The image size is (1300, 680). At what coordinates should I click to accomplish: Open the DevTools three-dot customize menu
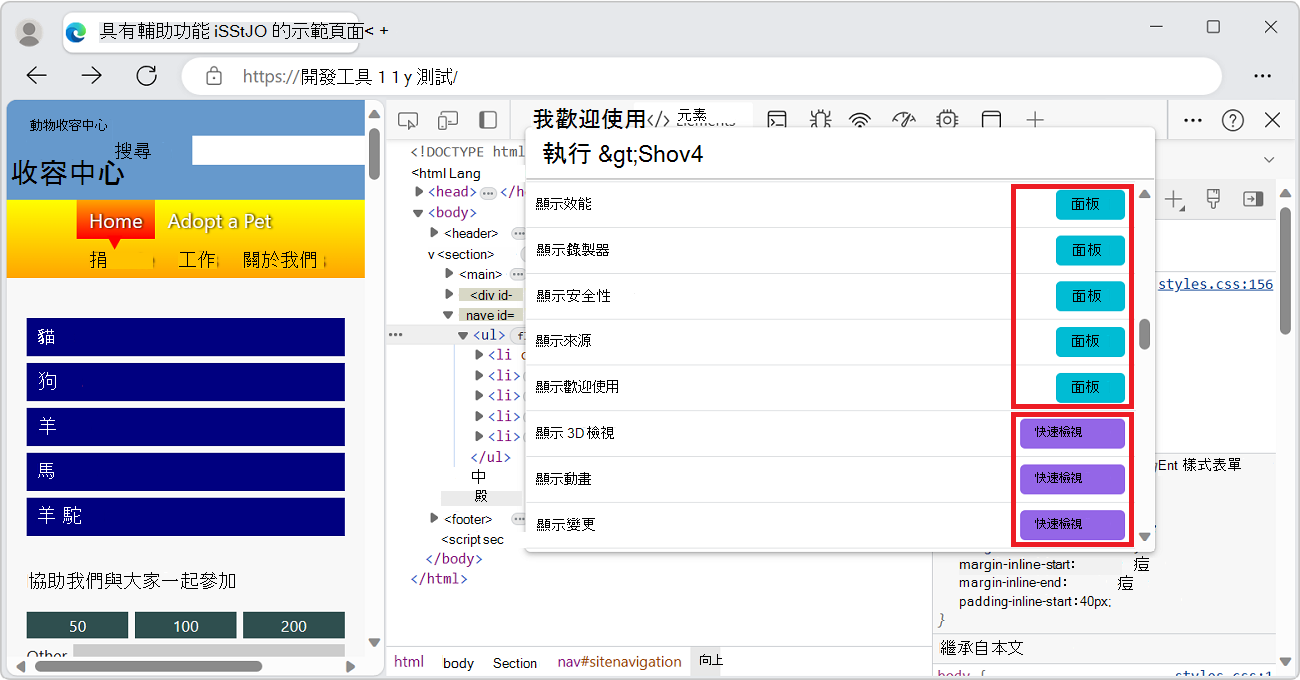pyautogui.click(x=1193, y=120)
